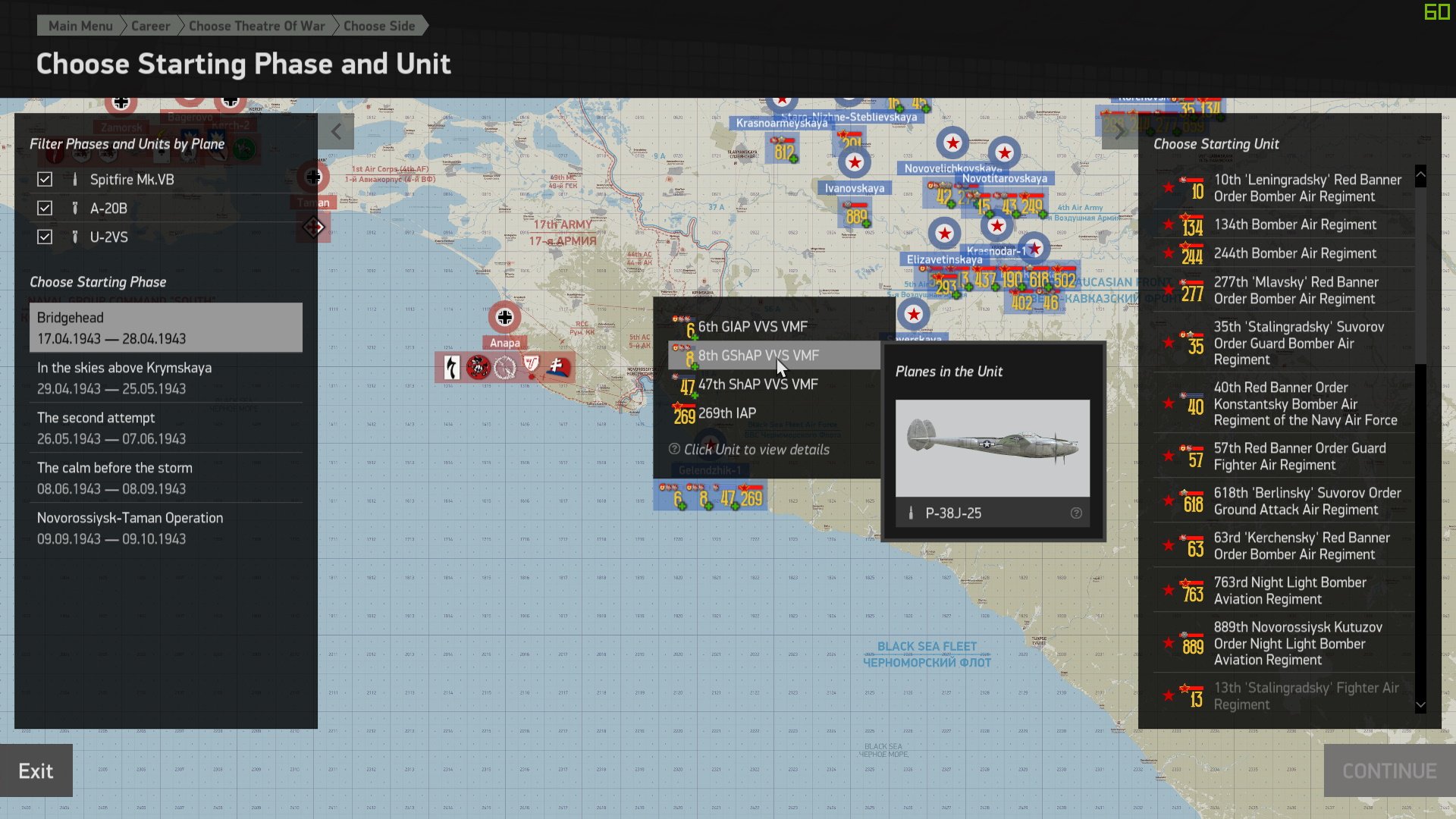
Task: Click the 618 badge in the unit list
Action: click(1193, 501)
